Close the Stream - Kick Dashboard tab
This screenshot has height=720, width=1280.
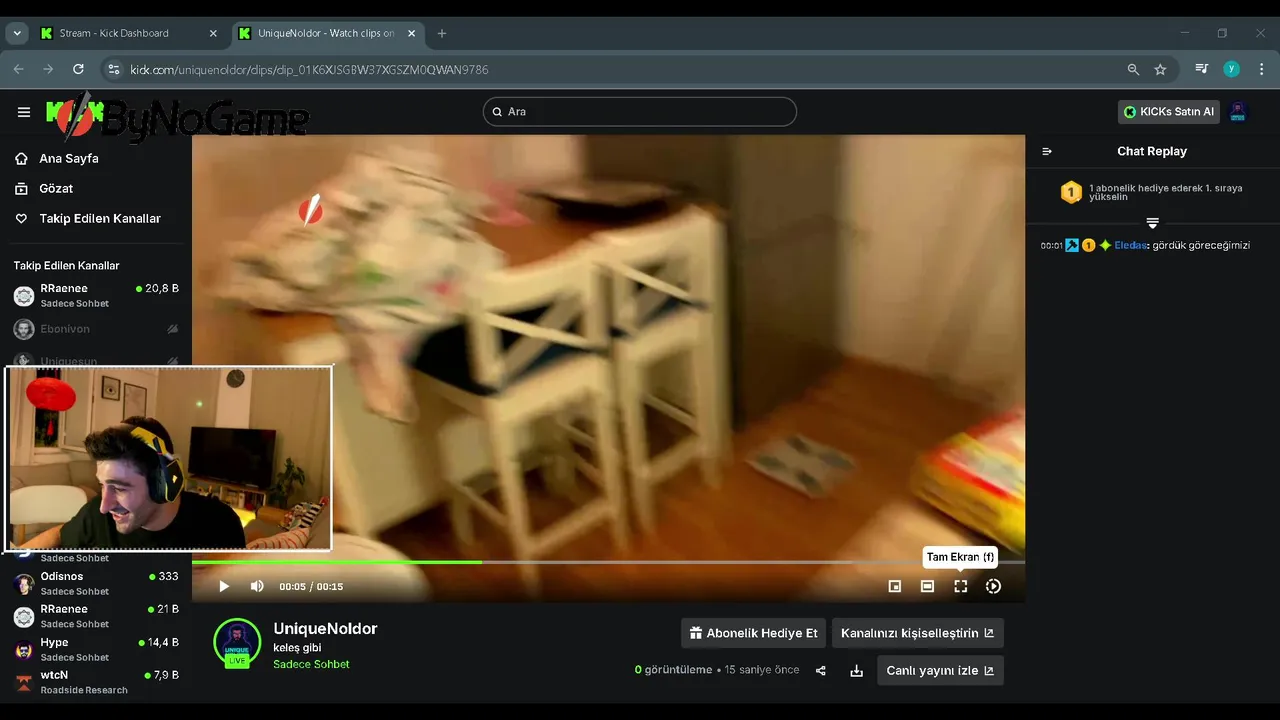[x=213, y=33]
